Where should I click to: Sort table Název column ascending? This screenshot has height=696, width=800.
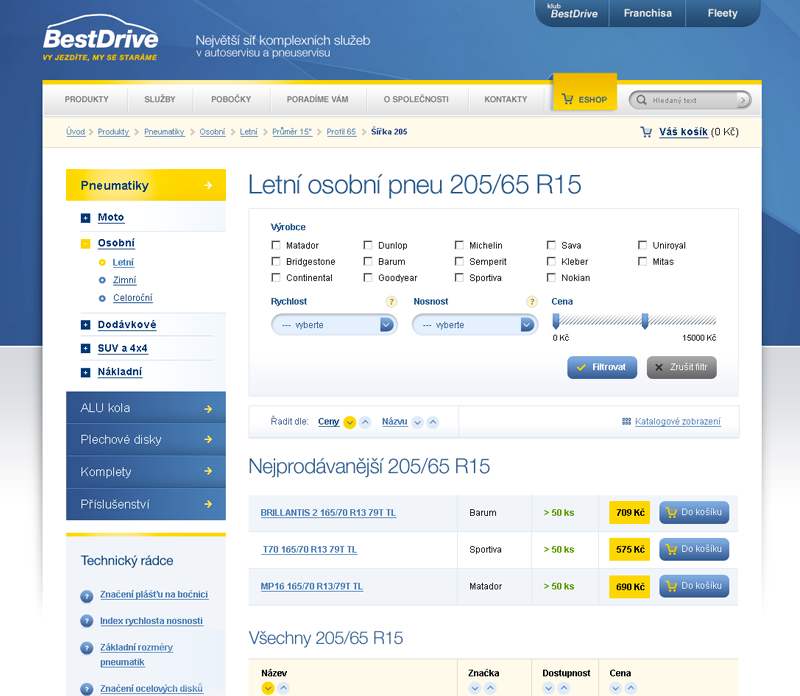coord(283,688)
